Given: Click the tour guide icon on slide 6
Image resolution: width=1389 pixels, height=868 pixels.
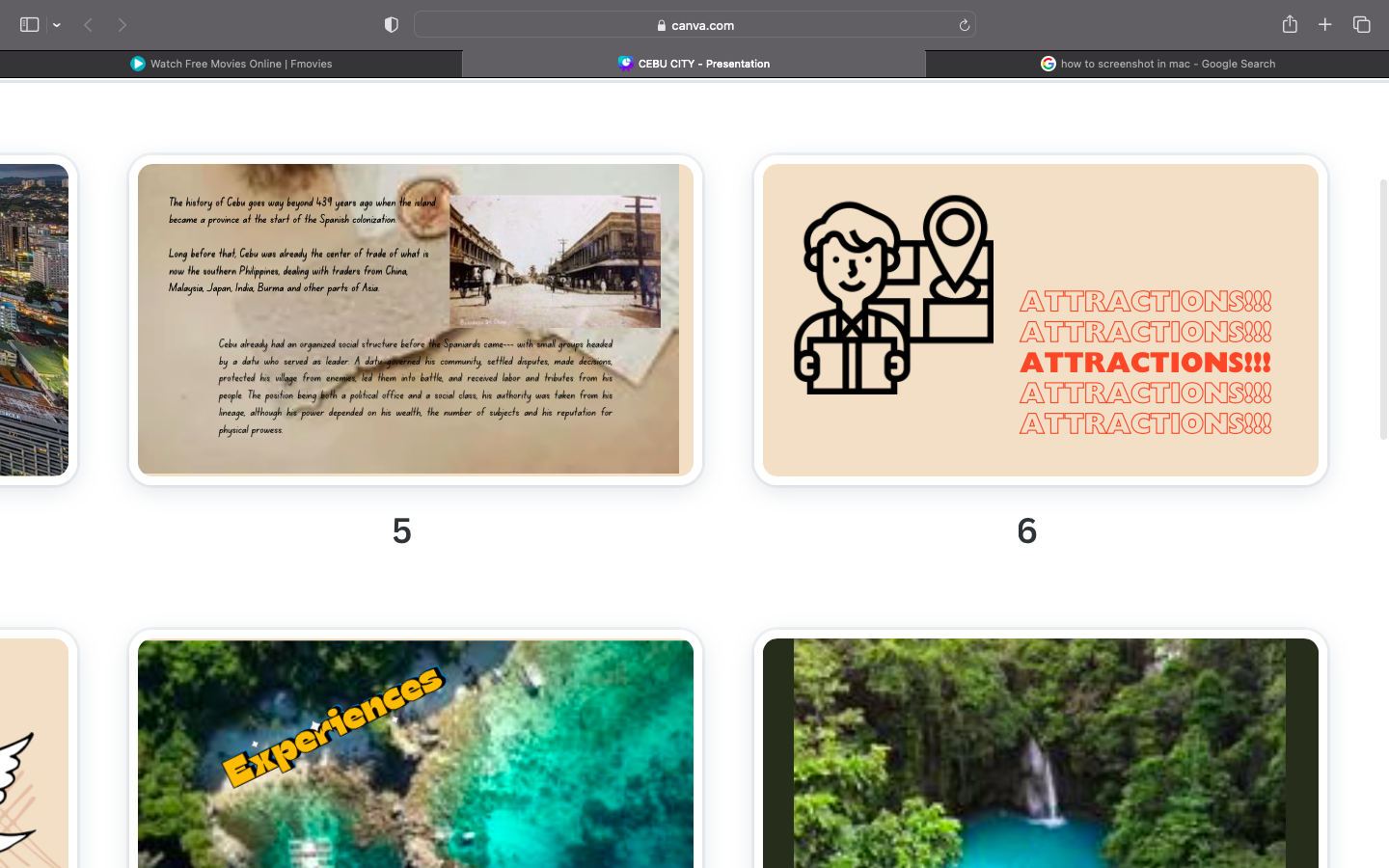Looking at the screenshot, I should tap(893, 295).
